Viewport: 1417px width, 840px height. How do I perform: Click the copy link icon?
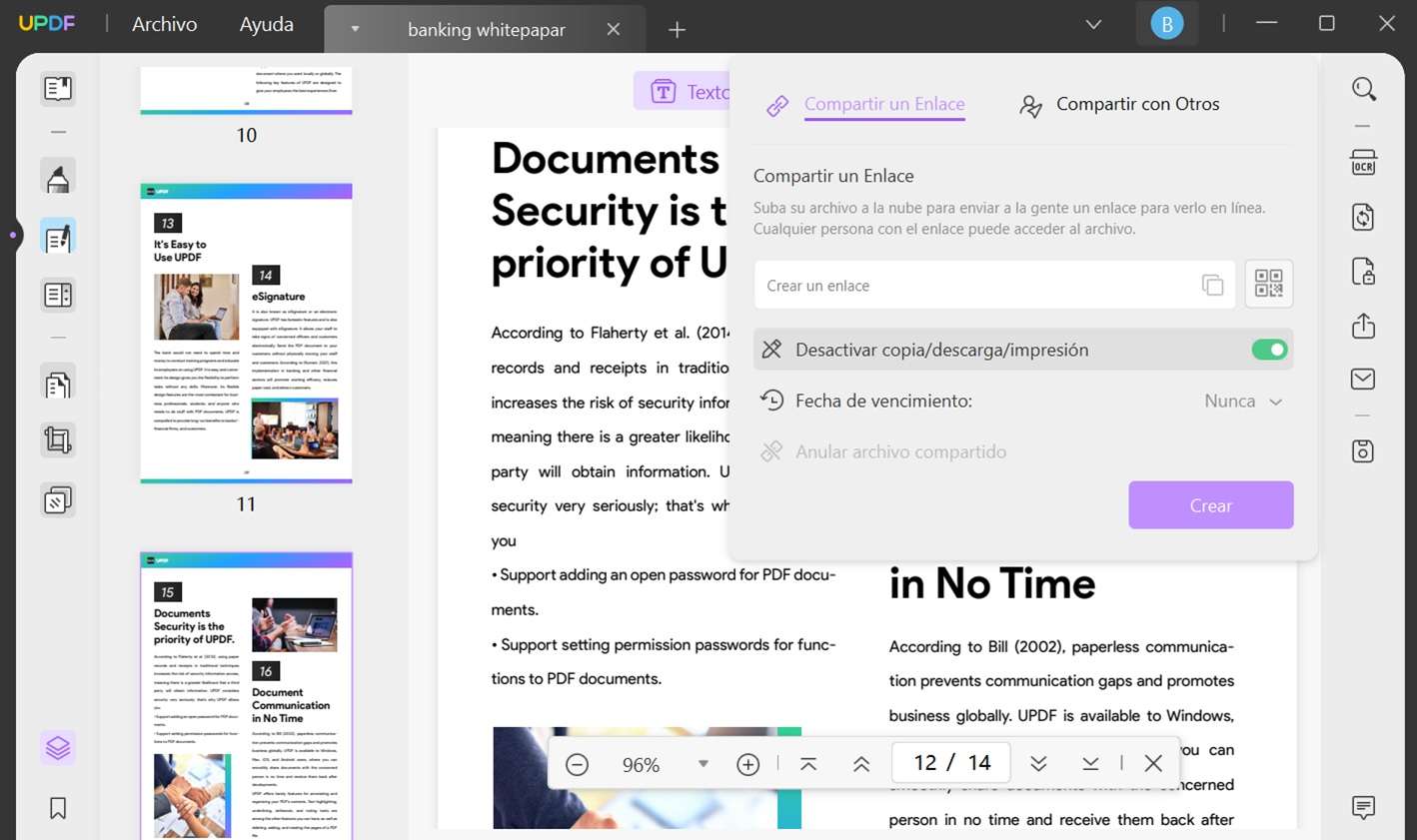(1212, 286)
